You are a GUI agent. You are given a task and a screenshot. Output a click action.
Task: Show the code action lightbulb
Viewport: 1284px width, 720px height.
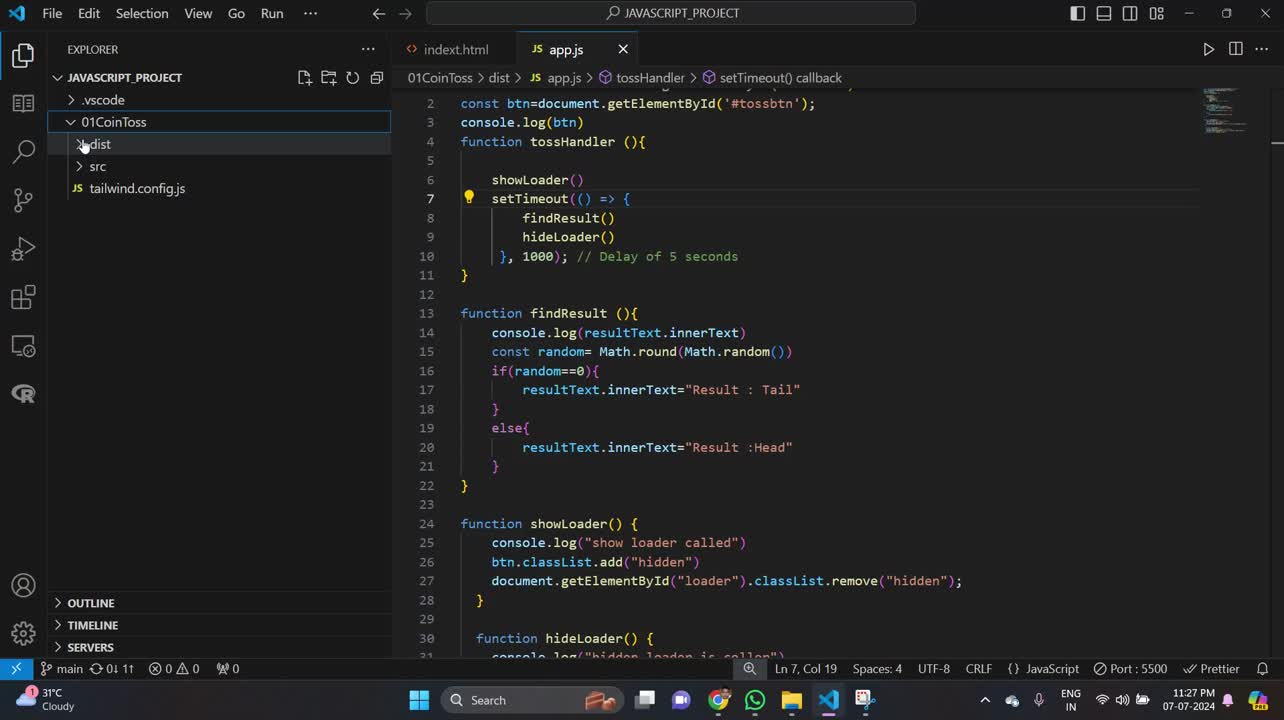(469, 198)
